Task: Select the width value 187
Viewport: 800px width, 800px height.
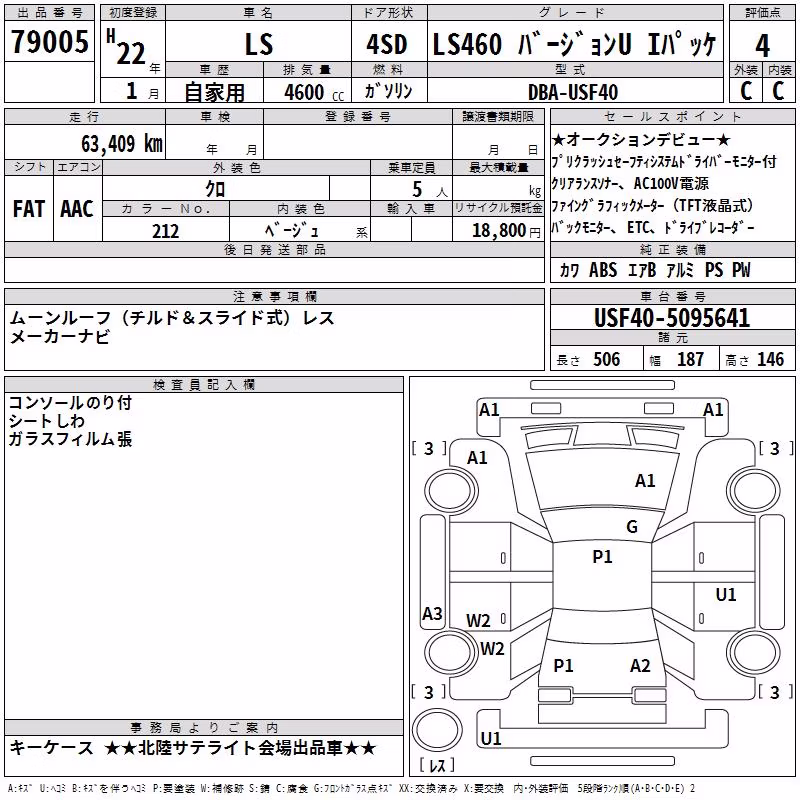Action: point(690,359)
